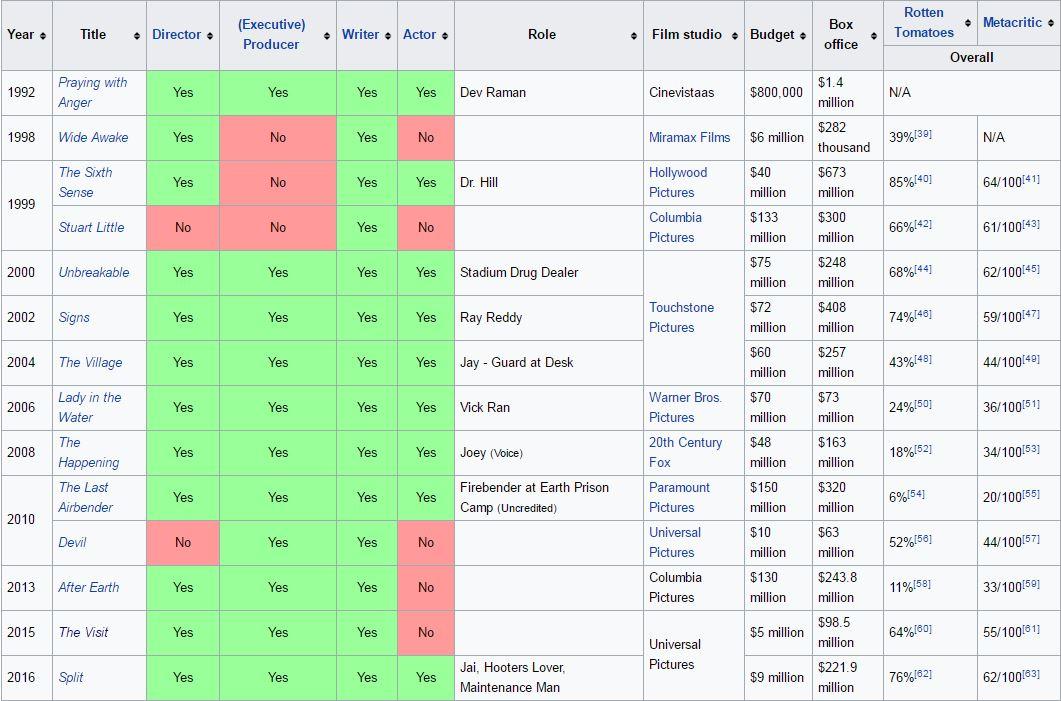Select the Dev Raman role cell

pos(549,93)
